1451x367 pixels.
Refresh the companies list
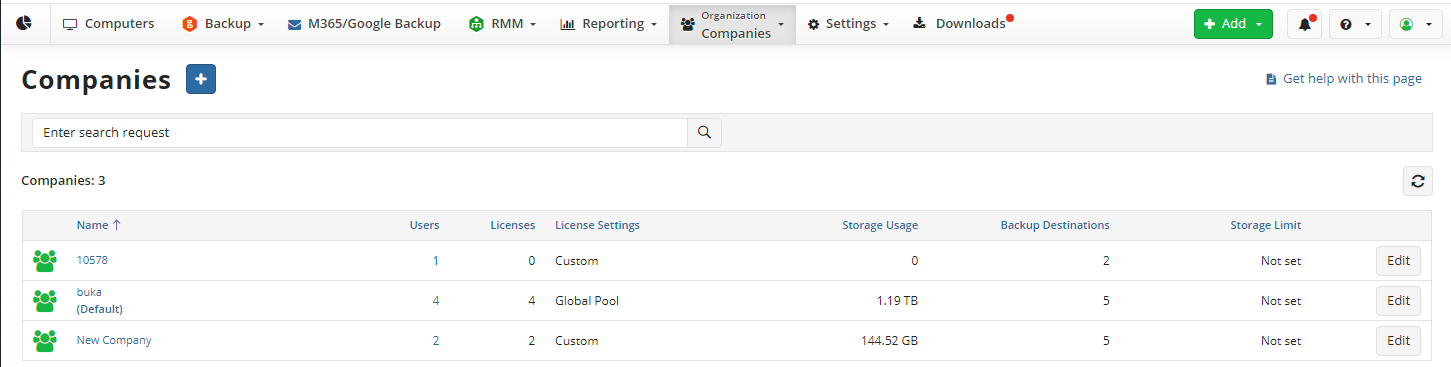(1417, 181)
